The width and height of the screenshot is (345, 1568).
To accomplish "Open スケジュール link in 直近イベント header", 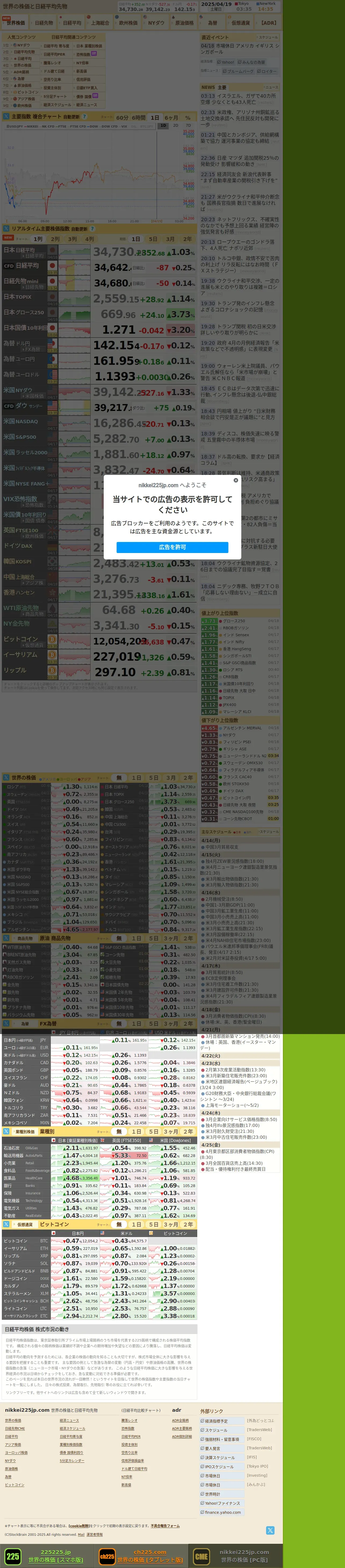I will [x=268, y=37].
